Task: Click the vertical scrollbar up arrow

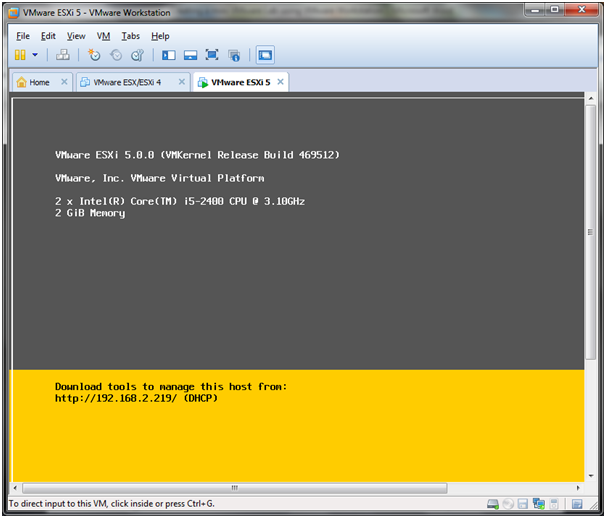Action: [591, 99]
